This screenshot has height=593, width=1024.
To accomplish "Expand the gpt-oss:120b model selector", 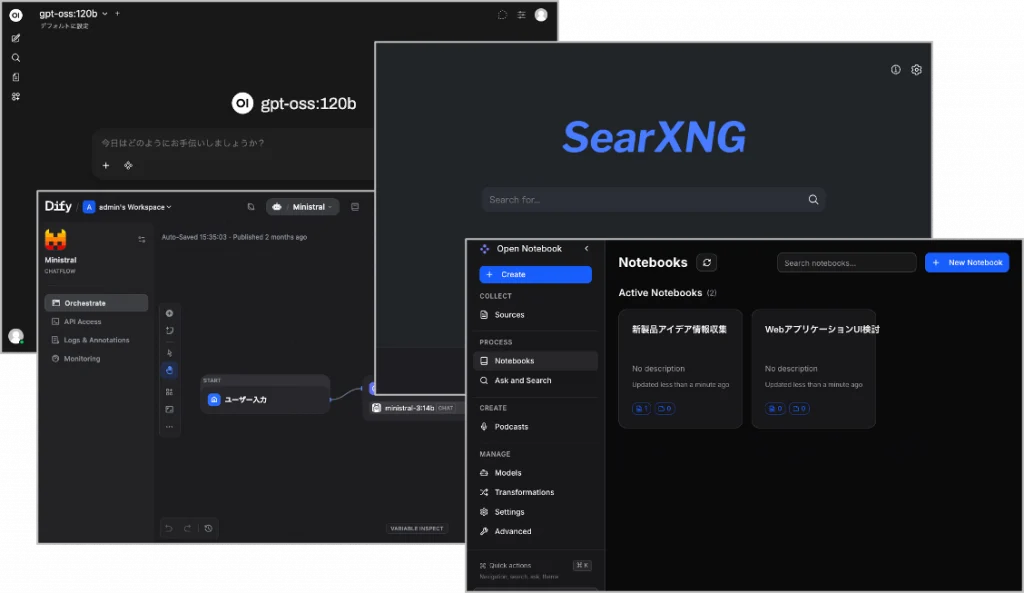I will pos(104,14).
